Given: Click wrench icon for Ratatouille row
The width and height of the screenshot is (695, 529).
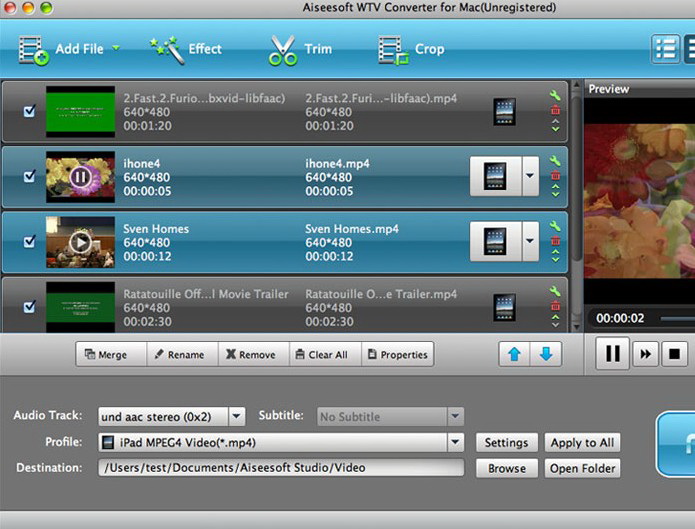Looking at the screenshot, I should [x=555, y=291].
